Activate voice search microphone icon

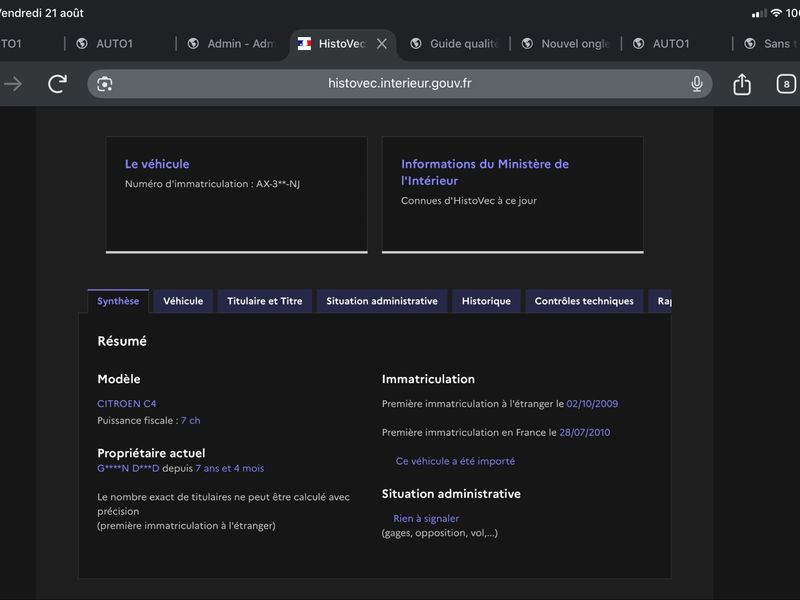(x=696, y=84)
